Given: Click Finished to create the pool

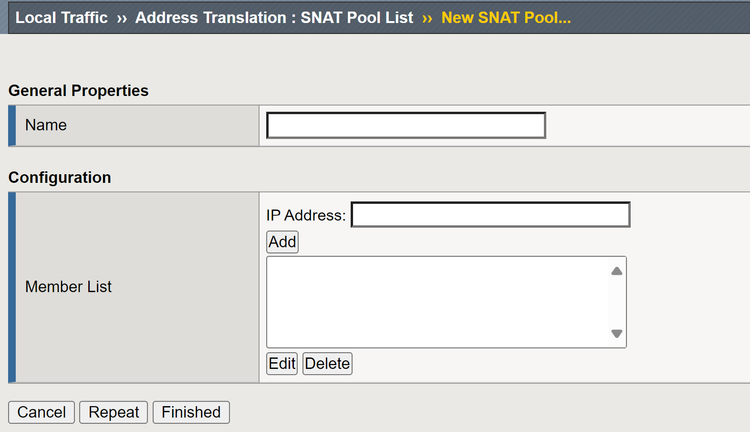Looking at the screenshot, I should pyautogui.click(x=191, y=412).
